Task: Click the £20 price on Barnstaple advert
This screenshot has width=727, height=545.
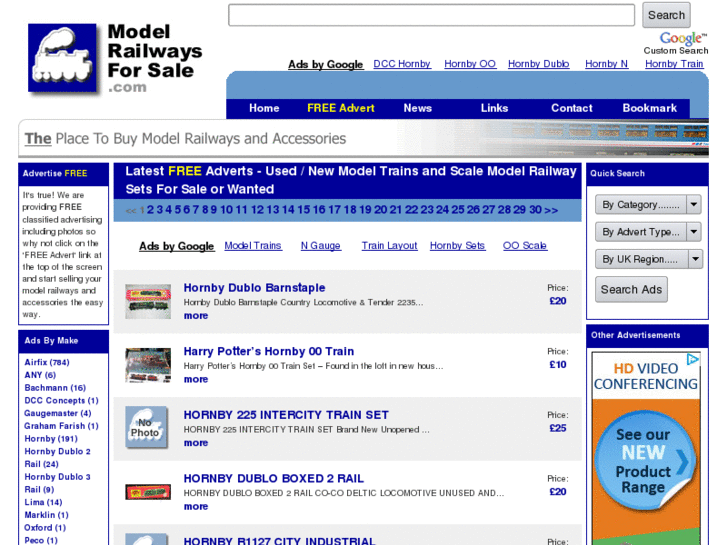Action: (x=558, y=301)
